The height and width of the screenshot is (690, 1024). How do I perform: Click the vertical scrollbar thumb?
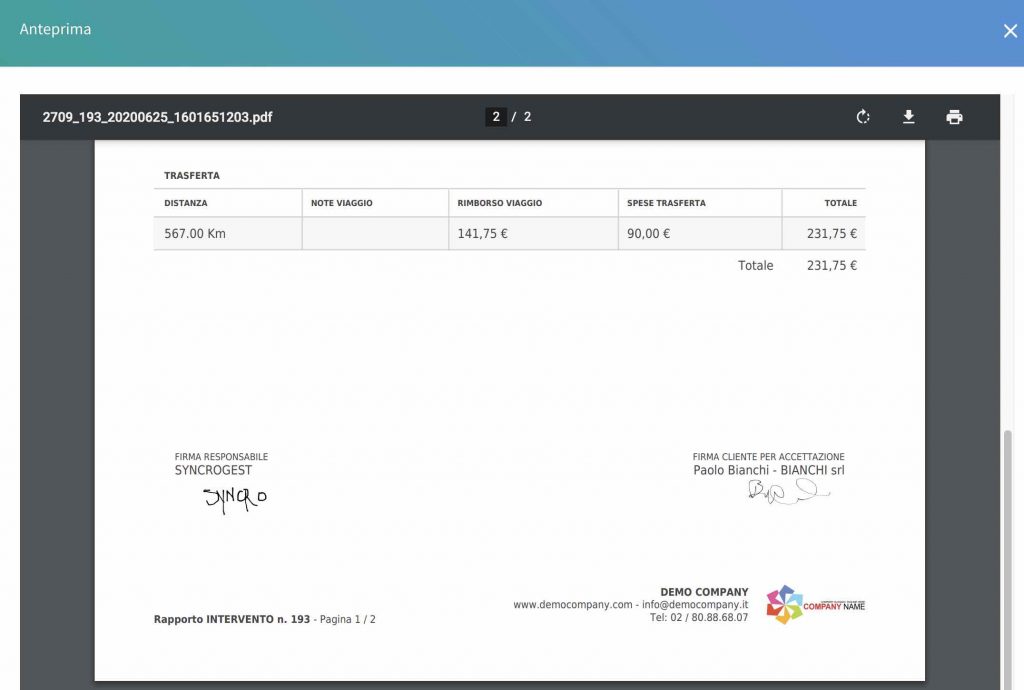point(1008,558)
